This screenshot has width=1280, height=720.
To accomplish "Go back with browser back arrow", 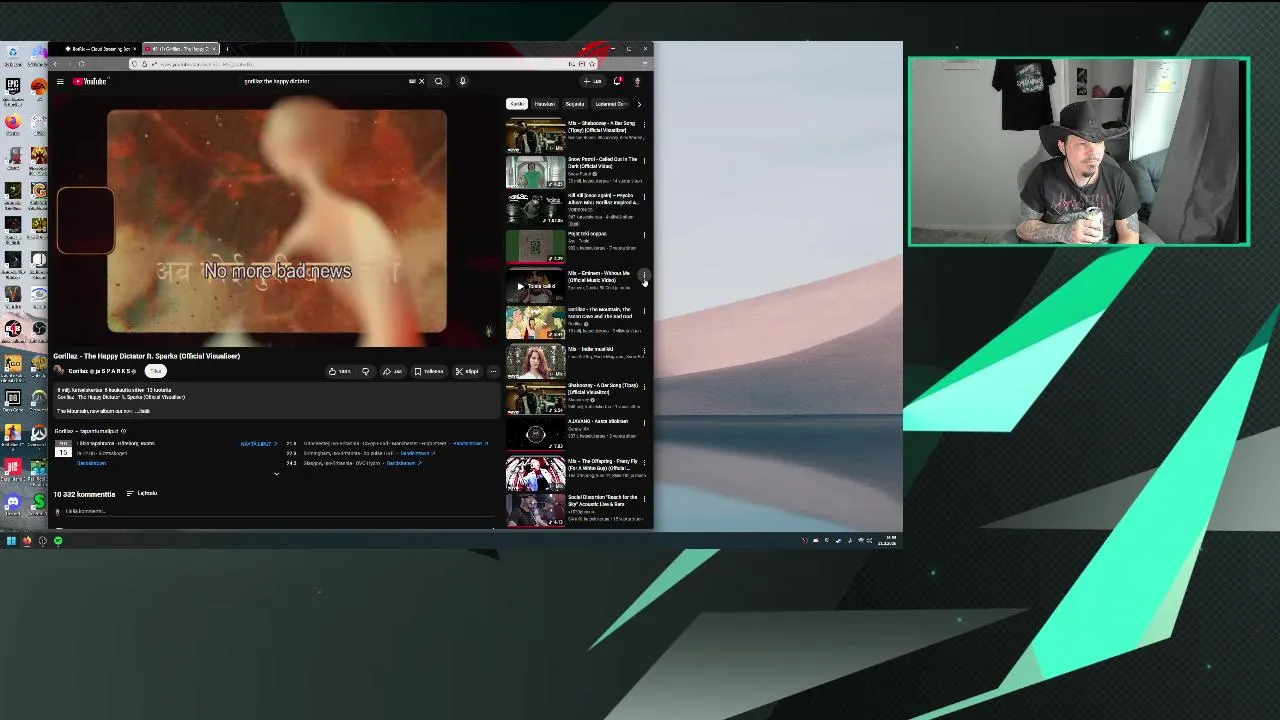I will tap(56, 64).
